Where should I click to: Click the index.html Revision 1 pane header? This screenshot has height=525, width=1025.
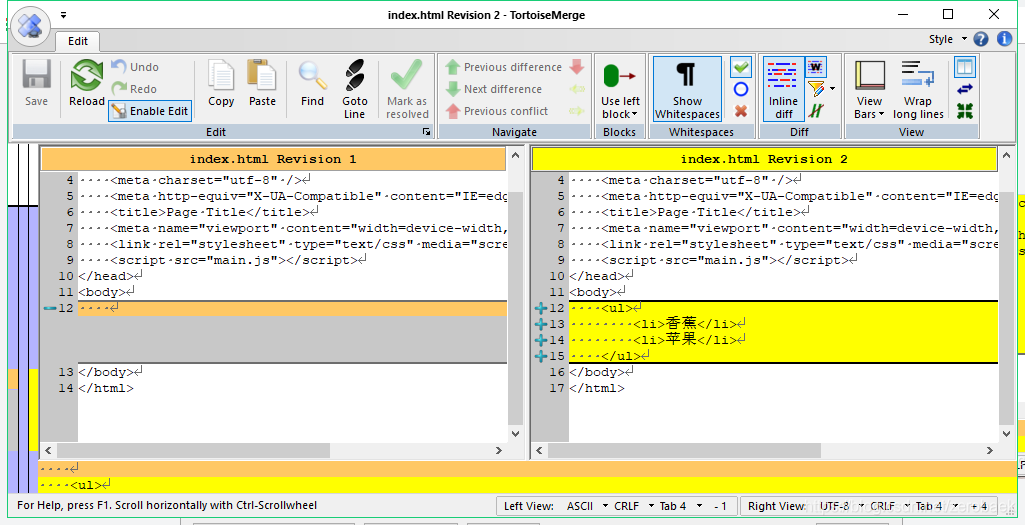(x=273, y=159)
